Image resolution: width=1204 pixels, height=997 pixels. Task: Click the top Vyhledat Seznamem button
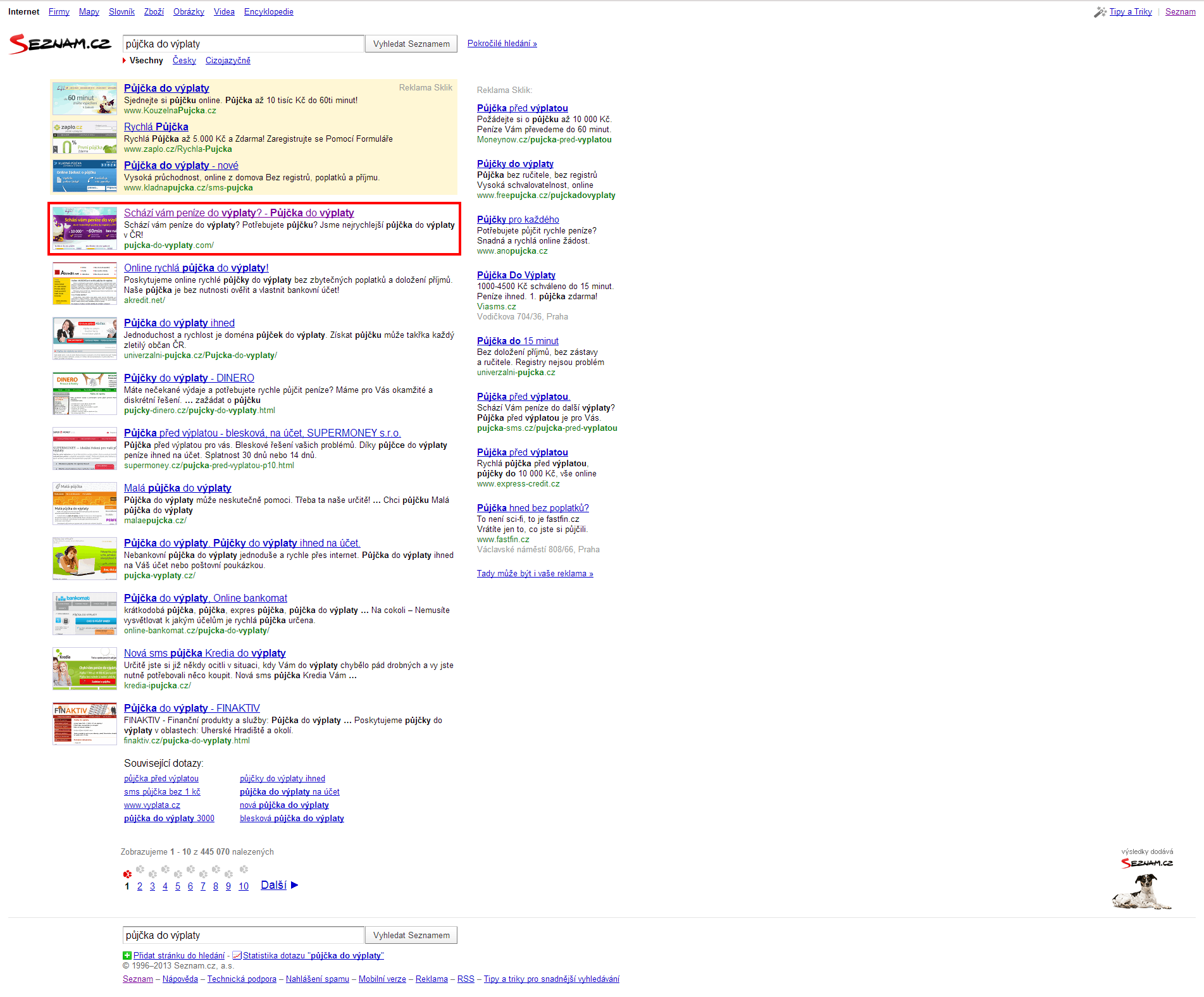tap(411, 44)
